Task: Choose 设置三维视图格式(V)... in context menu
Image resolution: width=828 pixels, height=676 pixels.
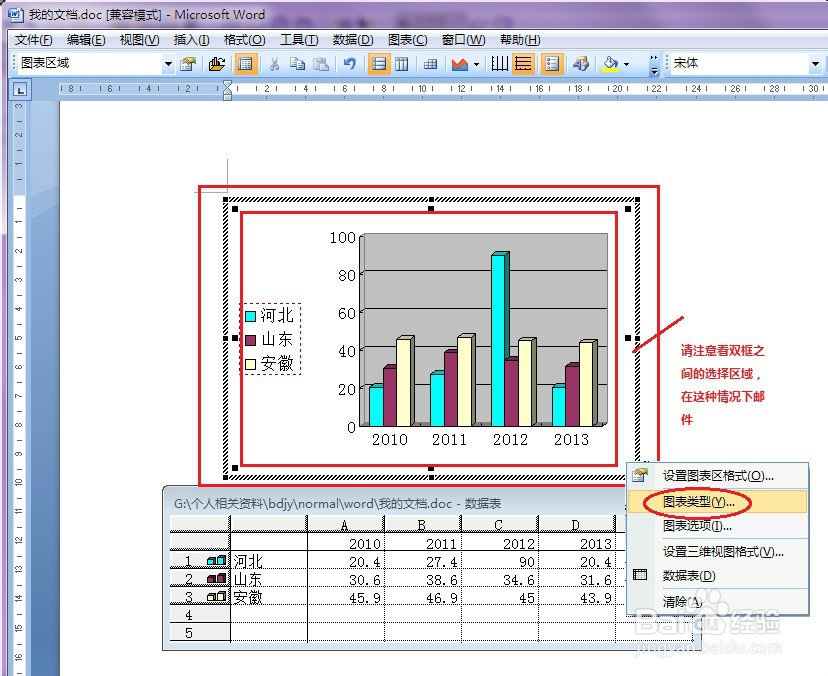Action: (x=718, y=552)
